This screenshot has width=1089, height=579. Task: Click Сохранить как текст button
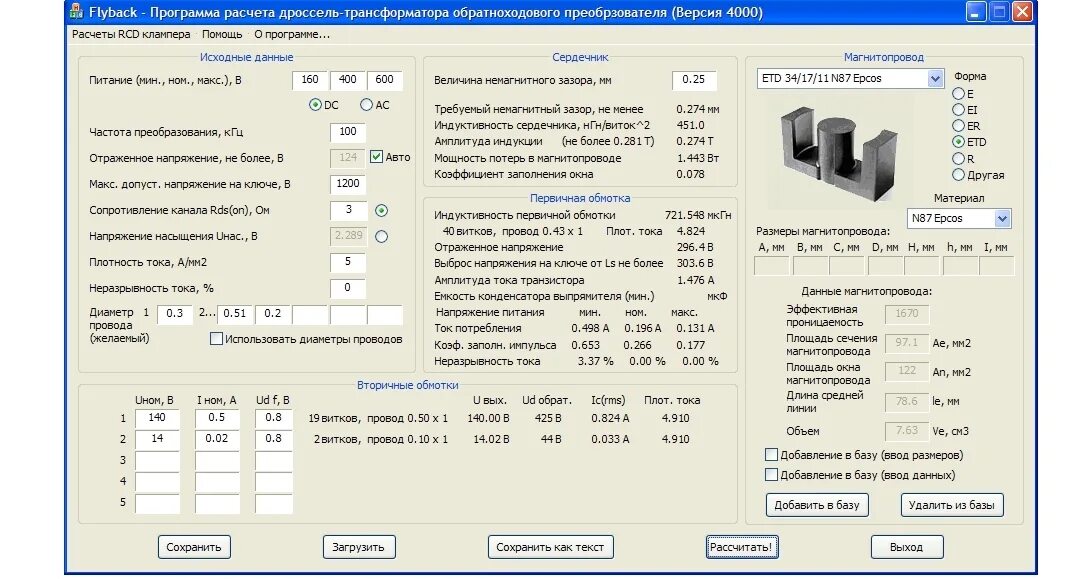(550, 547)
